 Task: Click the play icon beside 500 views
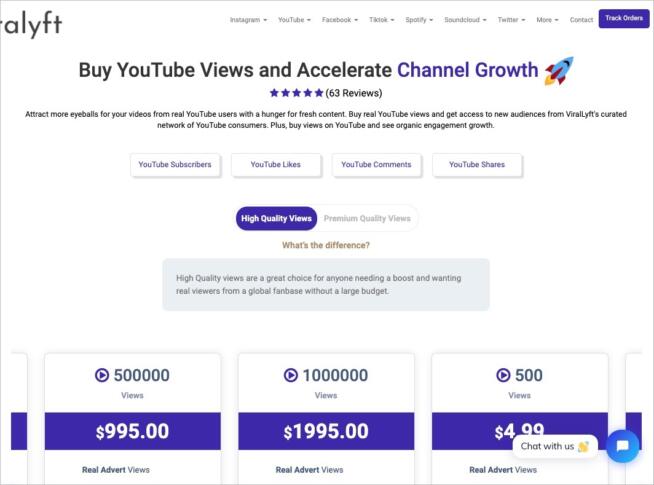click(x=503, y=375)
